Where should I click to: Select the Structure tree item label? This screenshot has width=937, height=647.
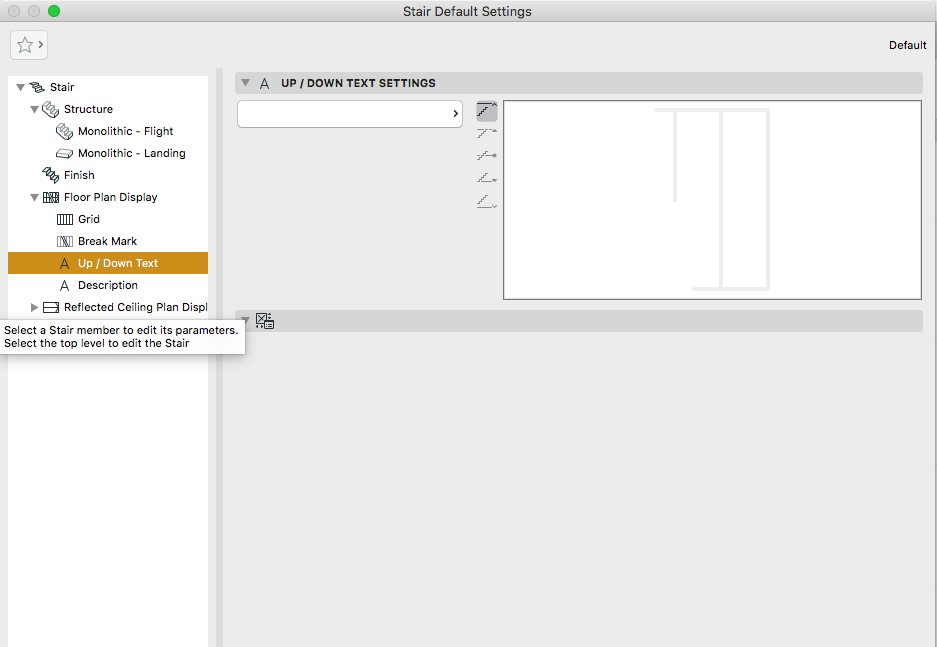(88, 109)
